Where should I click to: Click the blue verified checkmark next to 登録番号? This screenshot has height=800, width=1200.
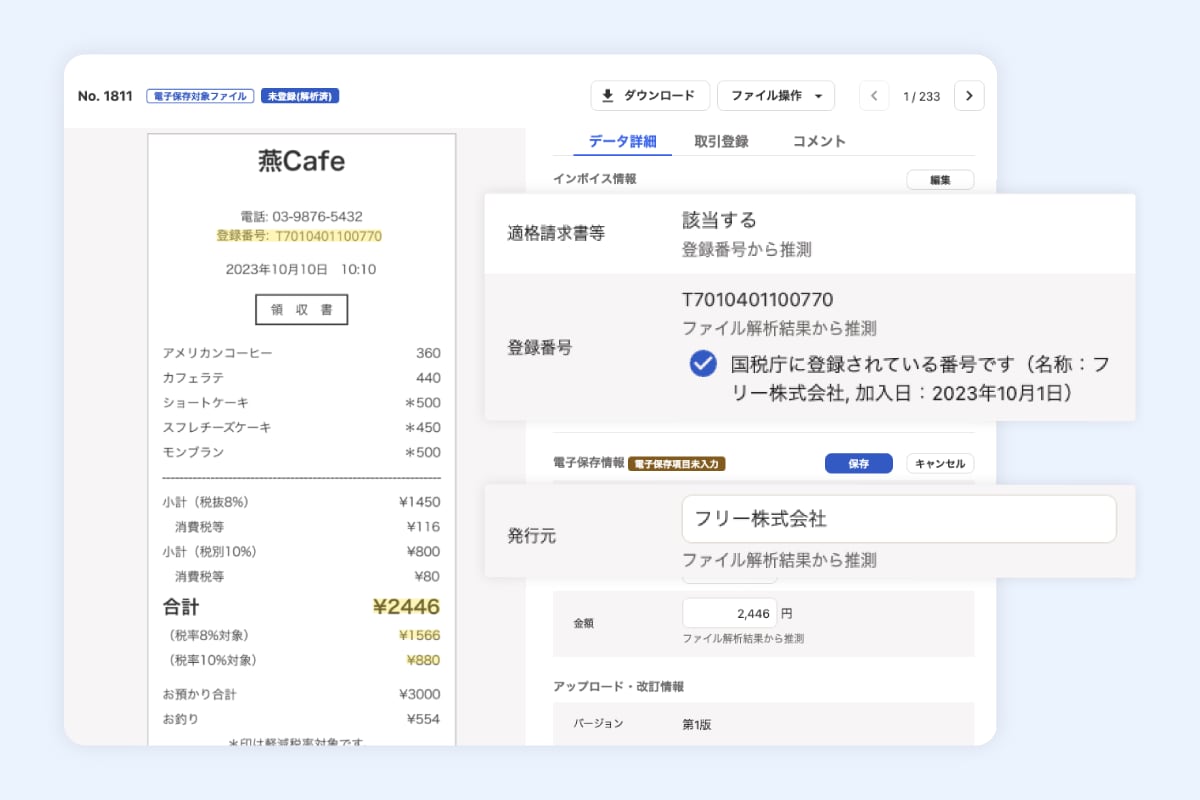point(704,364)
